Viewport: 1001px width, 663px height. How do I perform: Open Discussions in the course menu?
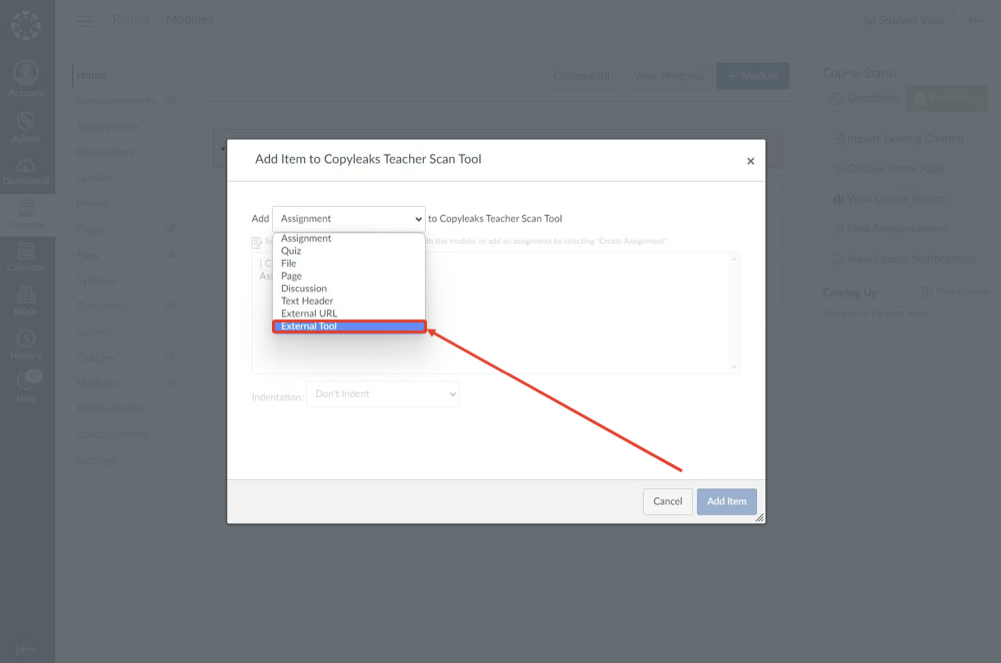(105, 152)
